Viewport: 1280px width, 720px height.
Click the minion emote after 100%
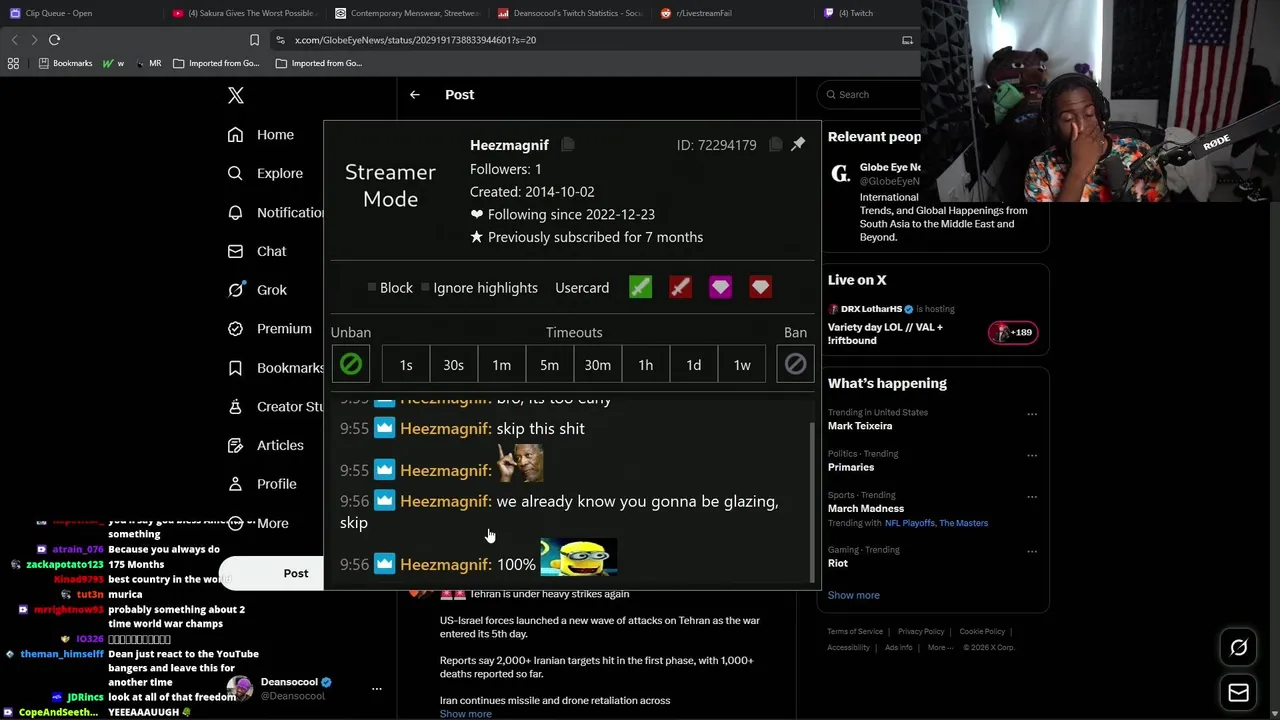point(579,558)
